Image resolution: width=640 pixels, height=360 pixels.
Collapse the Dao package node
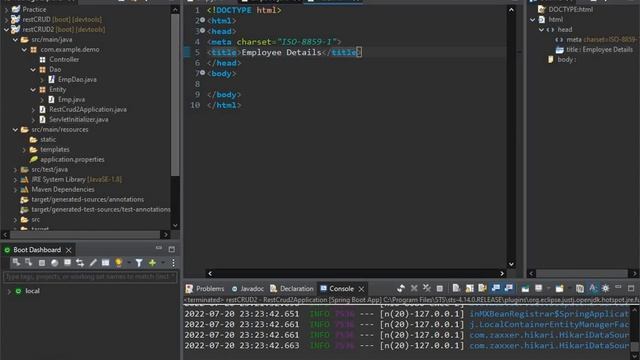33,70
